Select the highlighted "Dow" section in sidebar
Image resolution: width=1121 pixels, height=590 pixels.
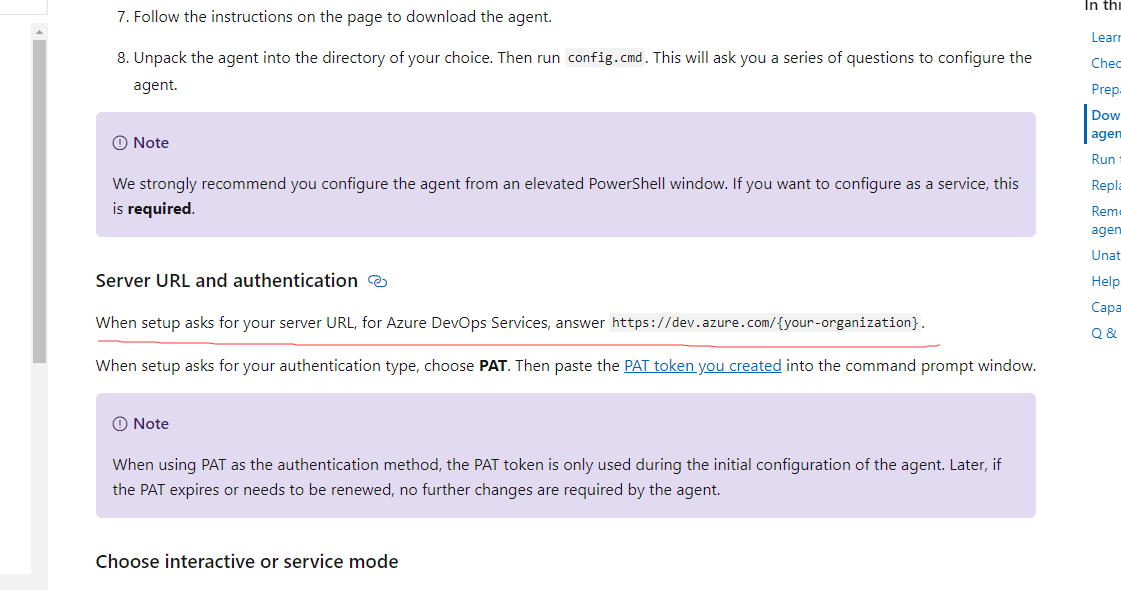coord(1106,124)
